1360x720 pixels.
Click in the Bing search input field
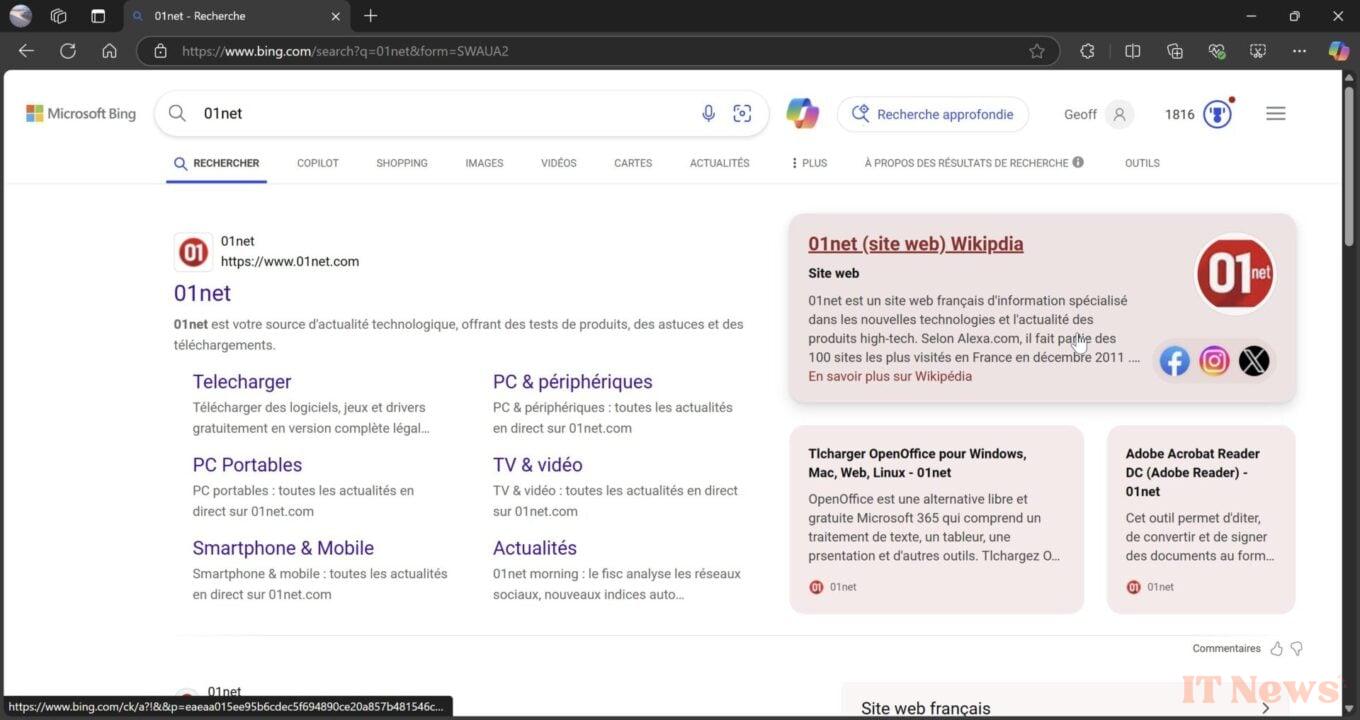click(x=440, y=114)
